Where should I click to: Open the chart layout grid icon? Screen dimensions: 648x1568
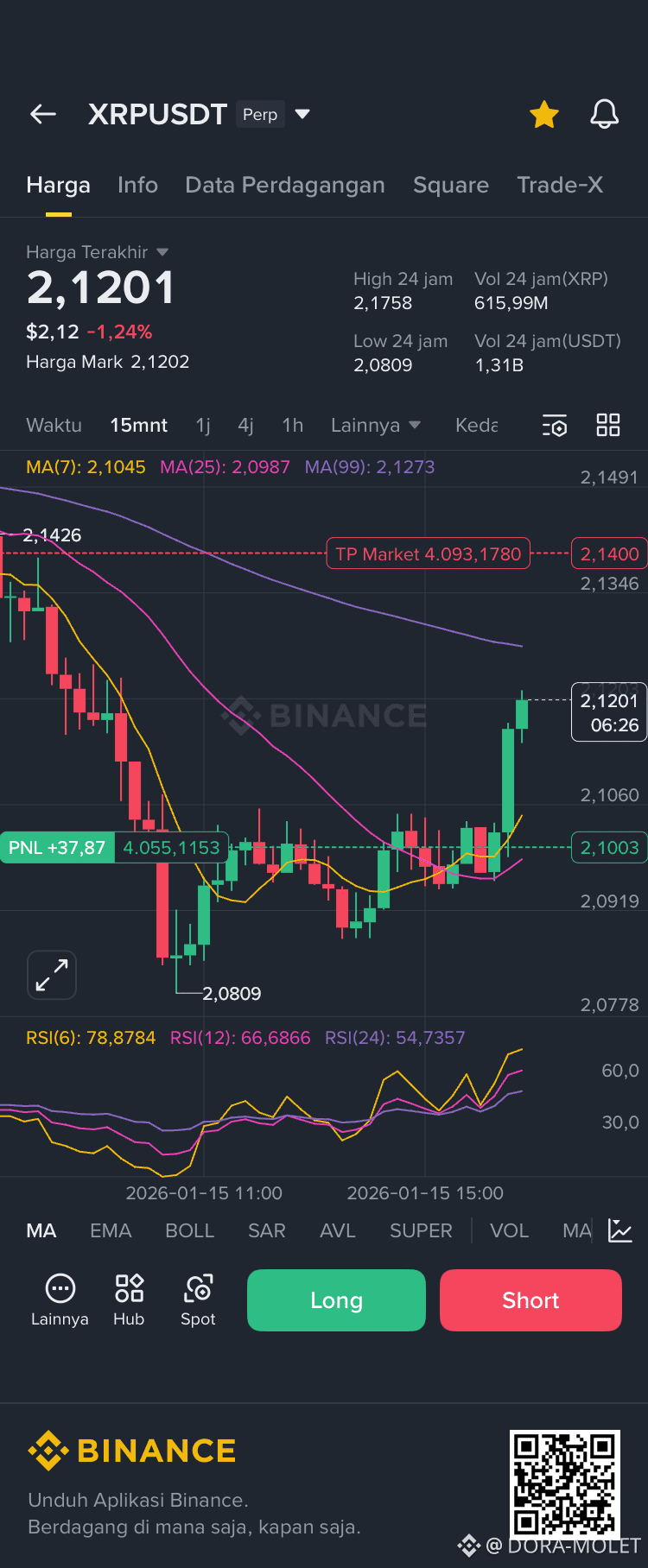click(x=608, y=425)
